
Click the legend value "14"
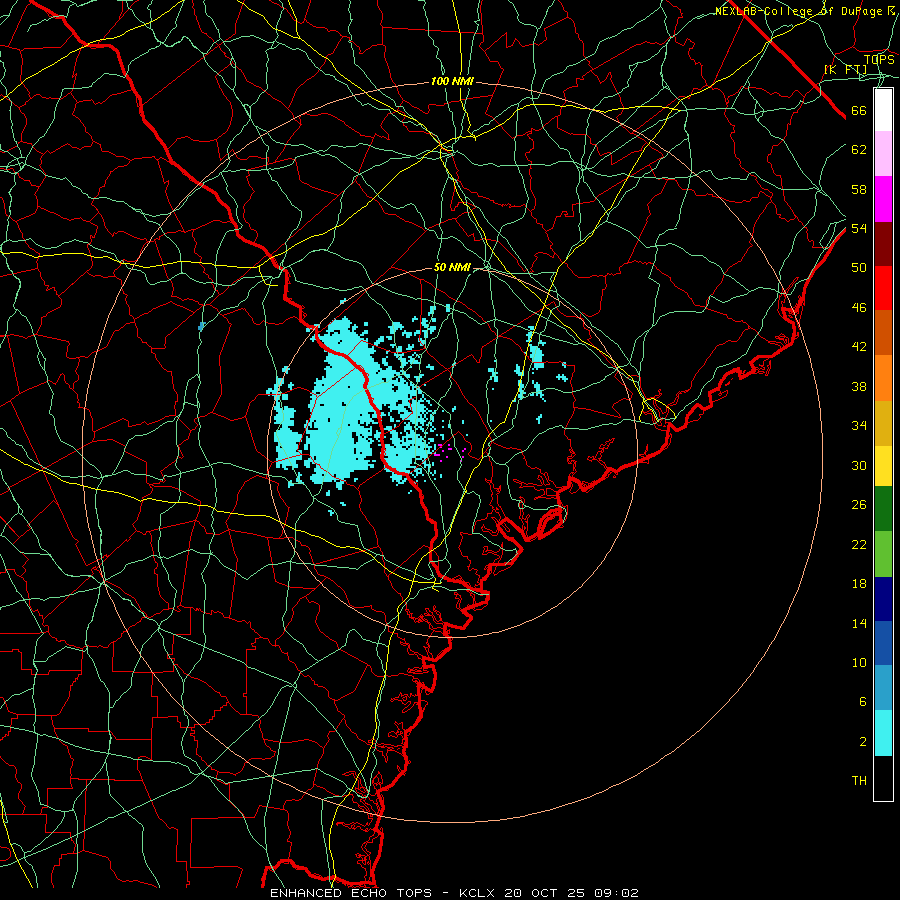click(859, 623)
